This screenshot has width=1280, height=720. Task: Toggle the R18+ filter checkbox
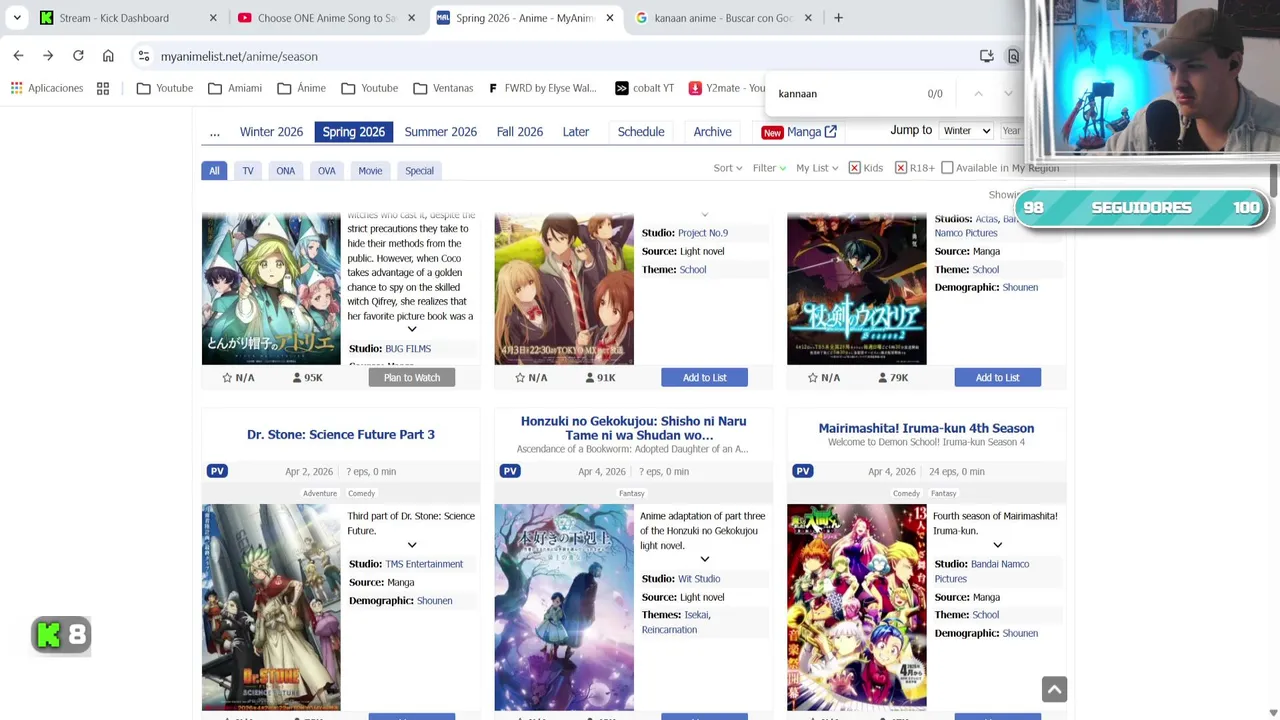click(x=901, y=168)
